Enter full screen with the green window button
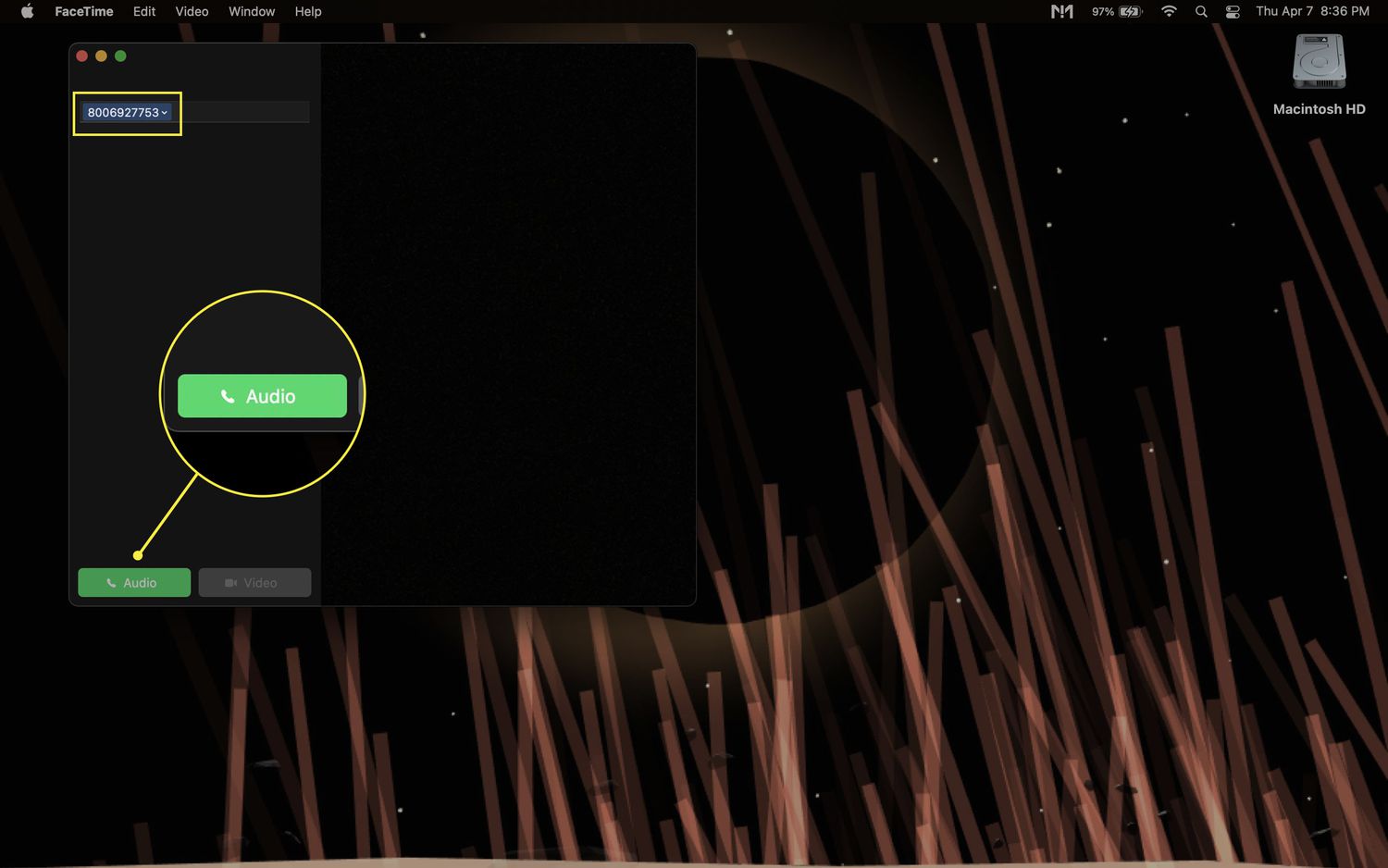Image resolution: width=1388 pixels, height=868 pixels. [x=120, y=56]
